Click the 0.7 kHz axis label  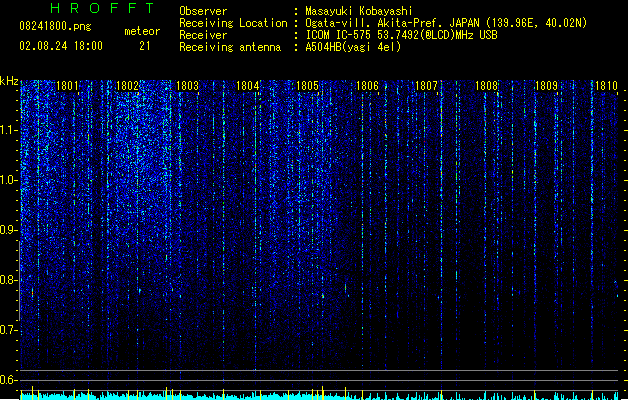click(x=8, y=330)
